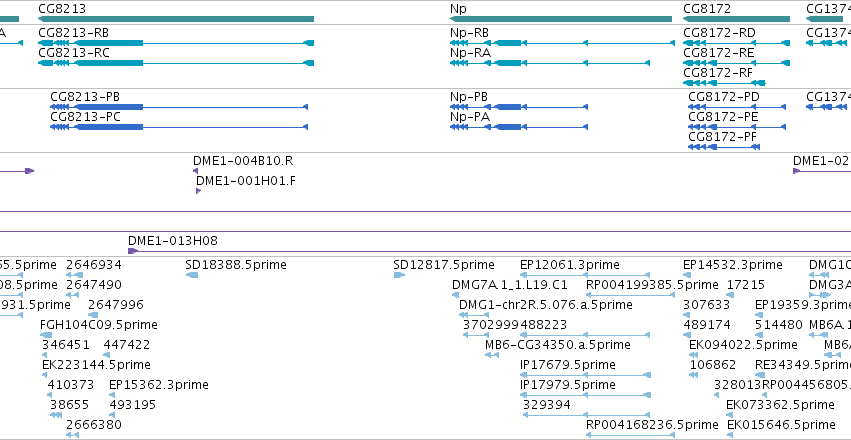The width and height of the screenshot is (851, 440).
Task: Click the CG8213-RB transcript label
Action: pos(73,33)
